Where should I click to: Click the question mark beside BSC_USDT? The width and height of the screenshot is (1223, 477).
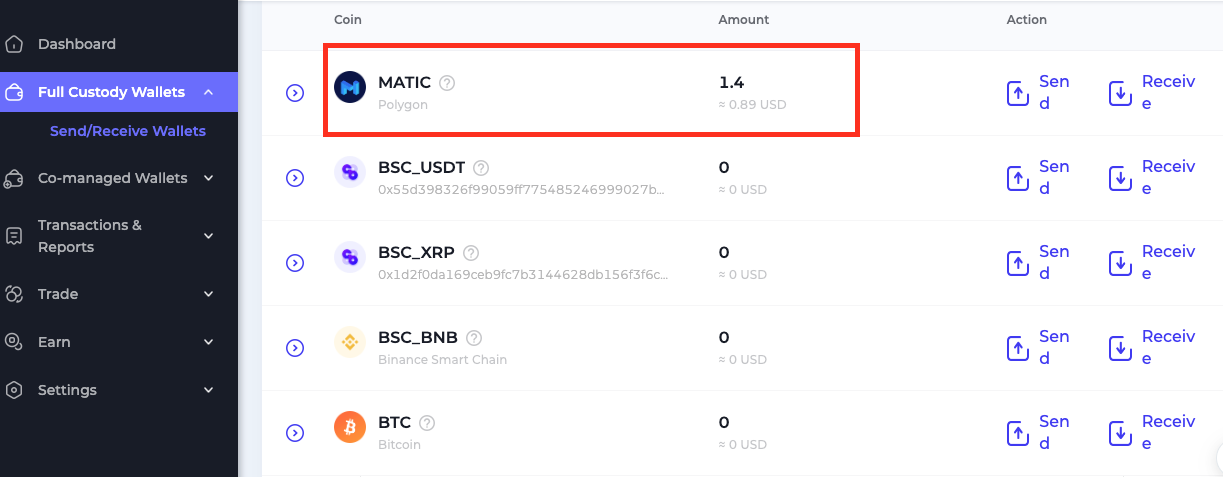pyautogui.click(x=481, y=168)
